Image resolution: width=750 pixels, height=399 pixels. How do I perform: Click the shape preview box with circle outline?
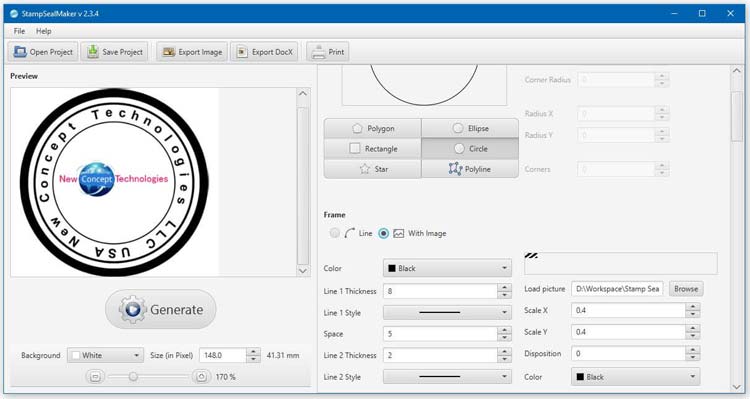tap(424, 85)
